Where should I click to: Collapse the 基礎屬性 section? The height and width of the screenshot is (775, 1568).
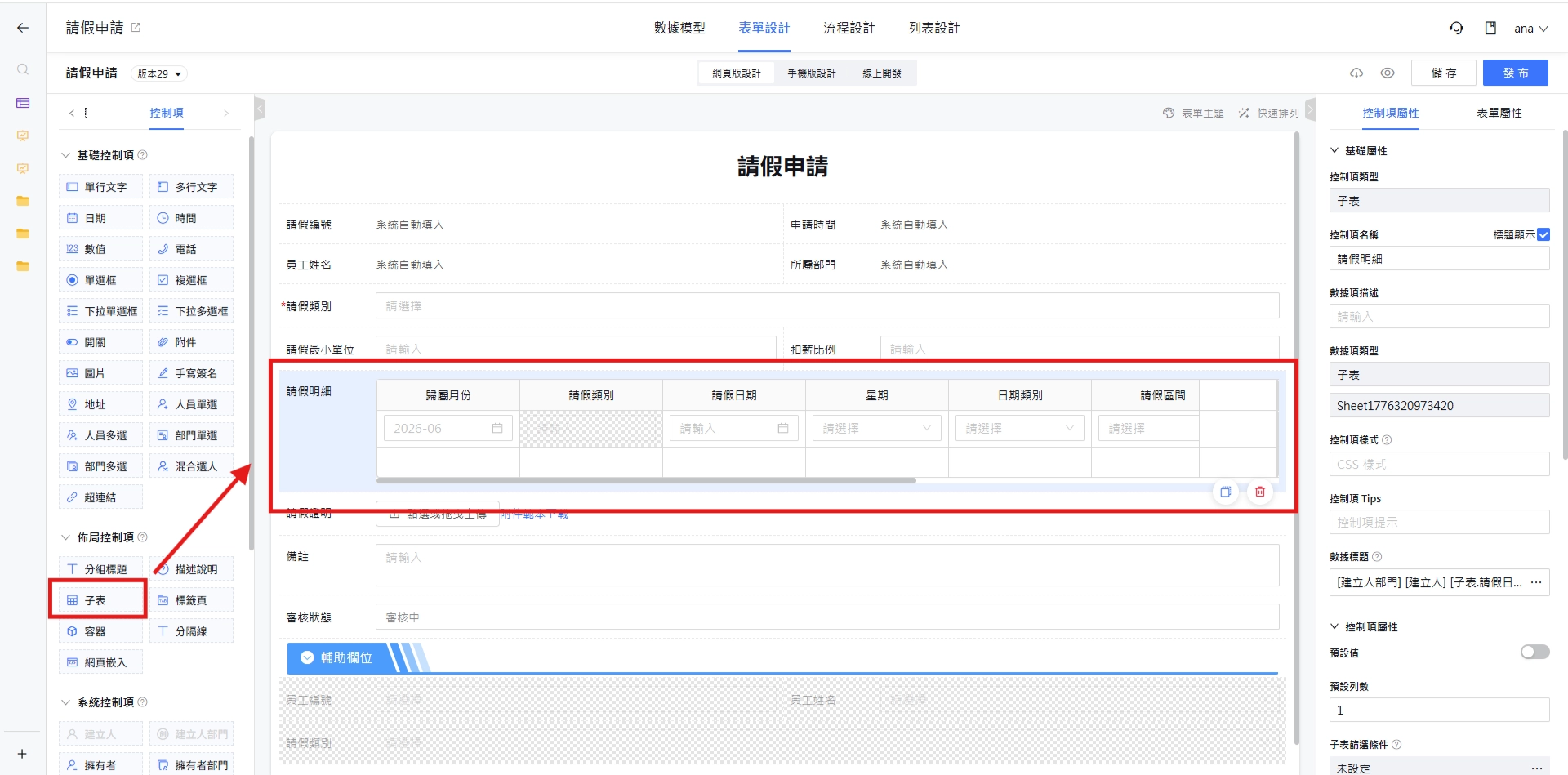(1334, 150)
